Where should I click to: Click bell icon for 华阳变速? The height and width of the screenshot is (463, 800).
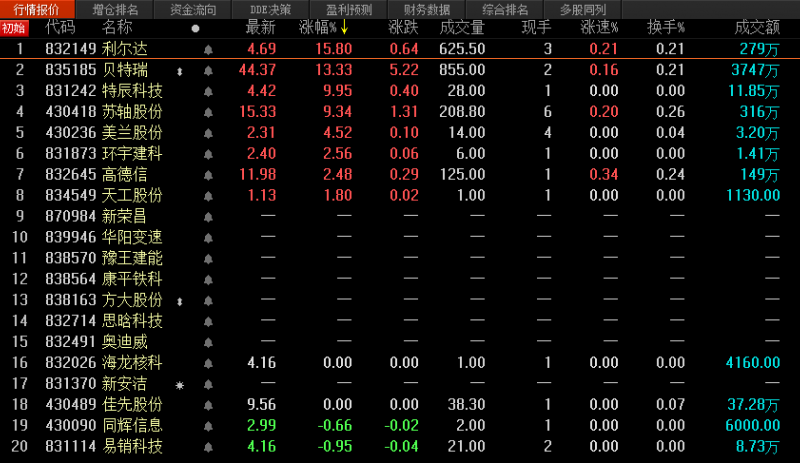coord(208,238)
